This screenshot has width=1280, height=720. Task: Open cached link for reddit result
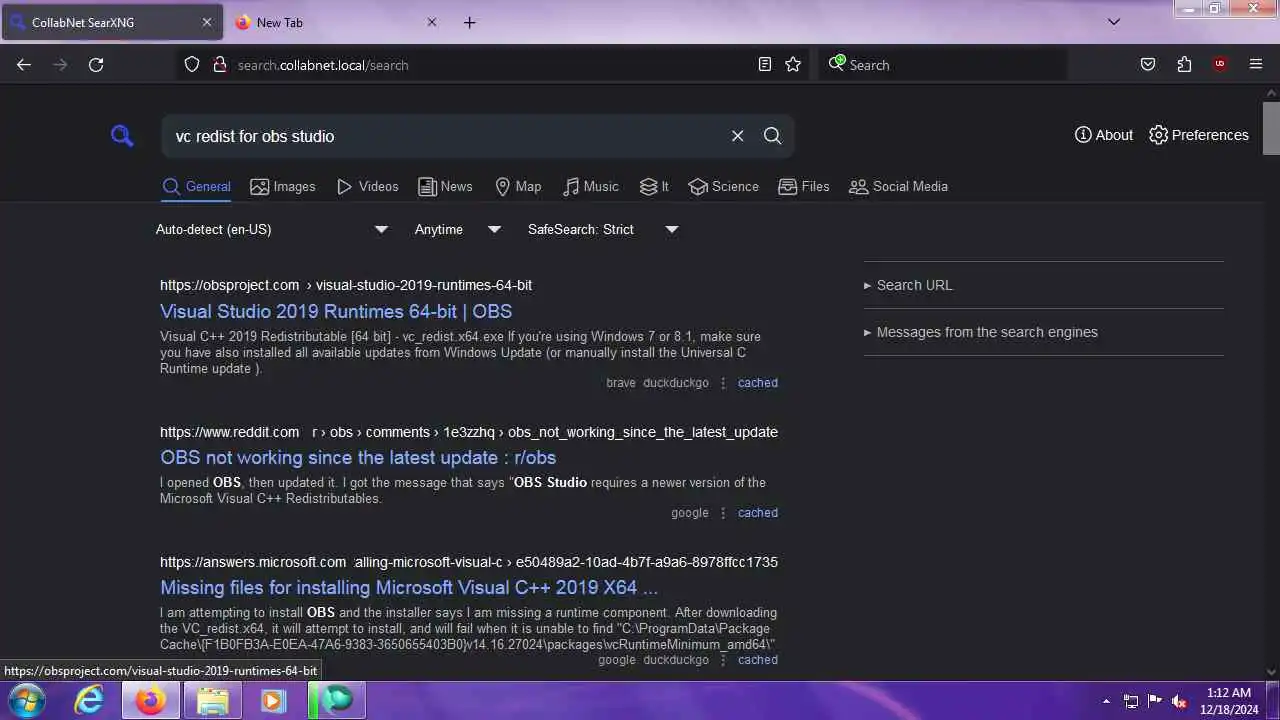point(758,513)
